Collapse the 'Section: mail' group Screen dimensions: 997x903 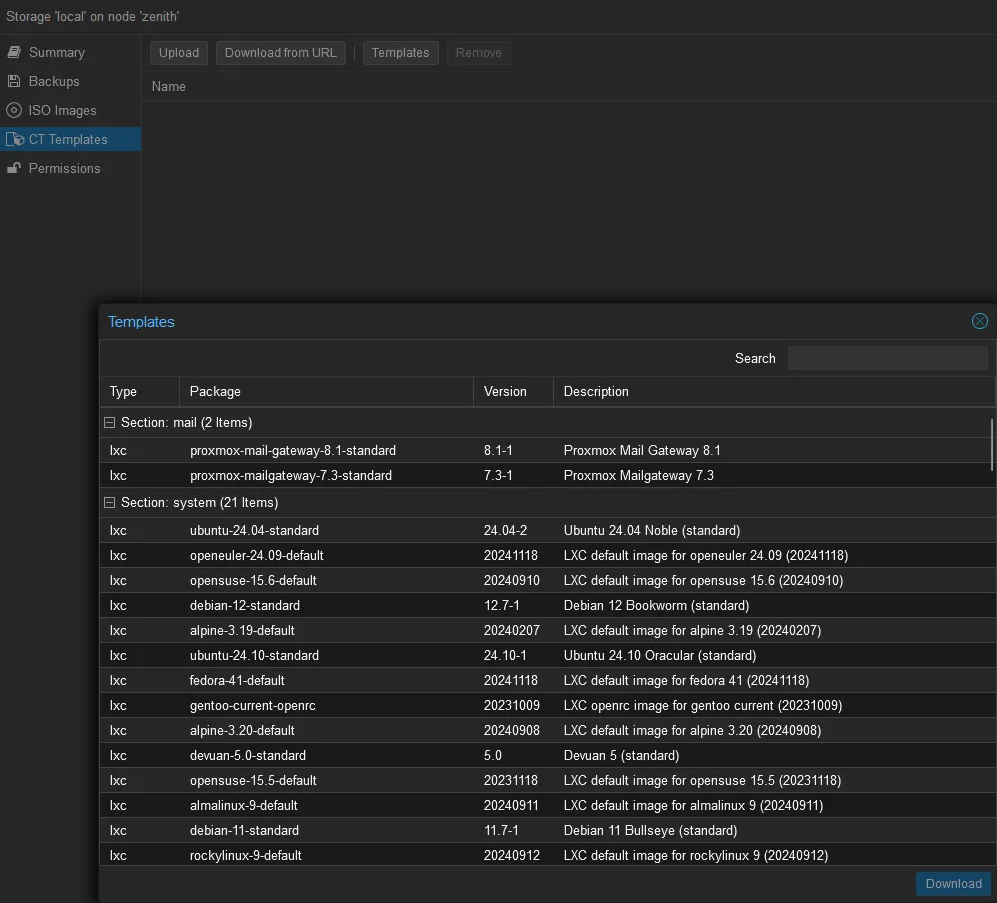click(x=110, y=423)
